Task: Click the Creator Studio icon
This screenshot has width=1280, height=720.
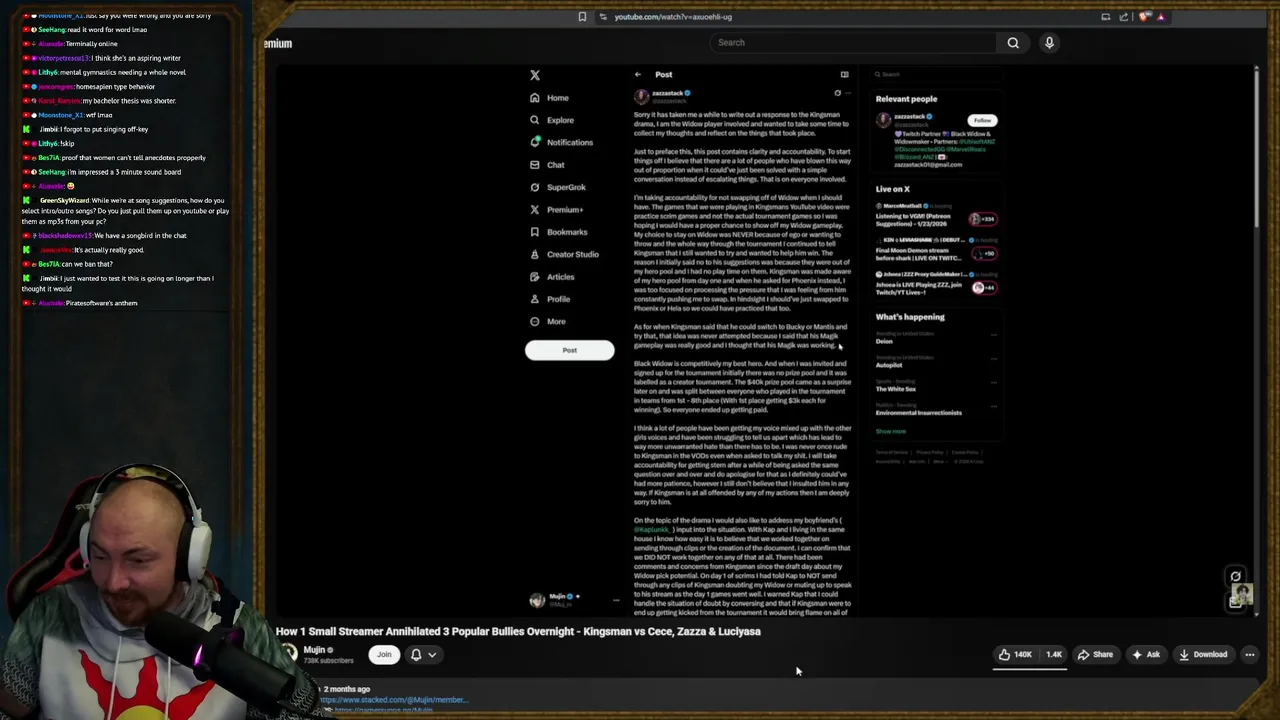Action: click(x=535, y=254)
